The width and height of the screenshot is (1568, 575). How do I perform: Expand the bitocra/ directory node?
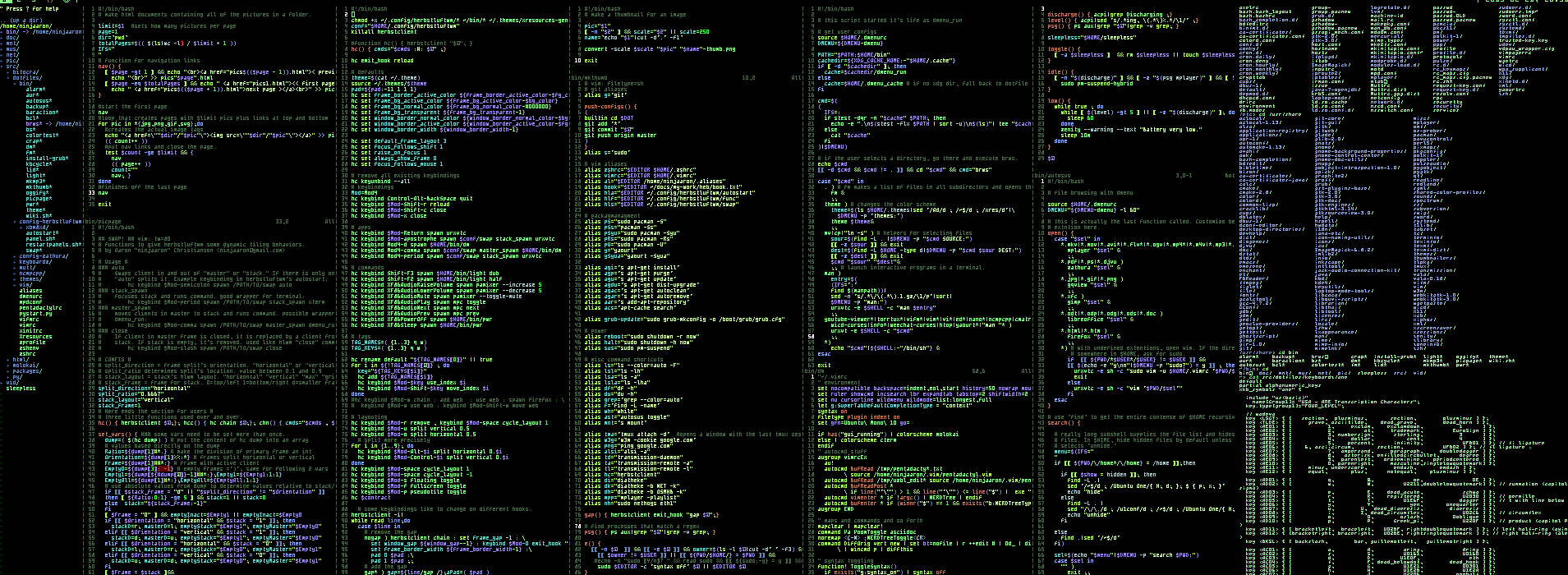25,71
